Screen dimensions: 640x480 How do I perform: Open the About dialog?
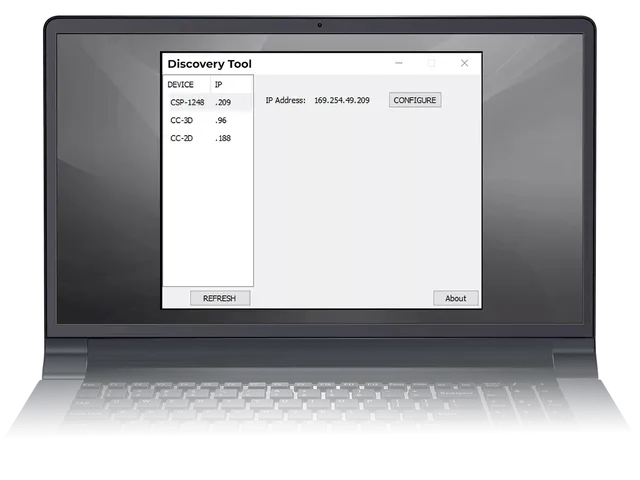click(456, 298)
